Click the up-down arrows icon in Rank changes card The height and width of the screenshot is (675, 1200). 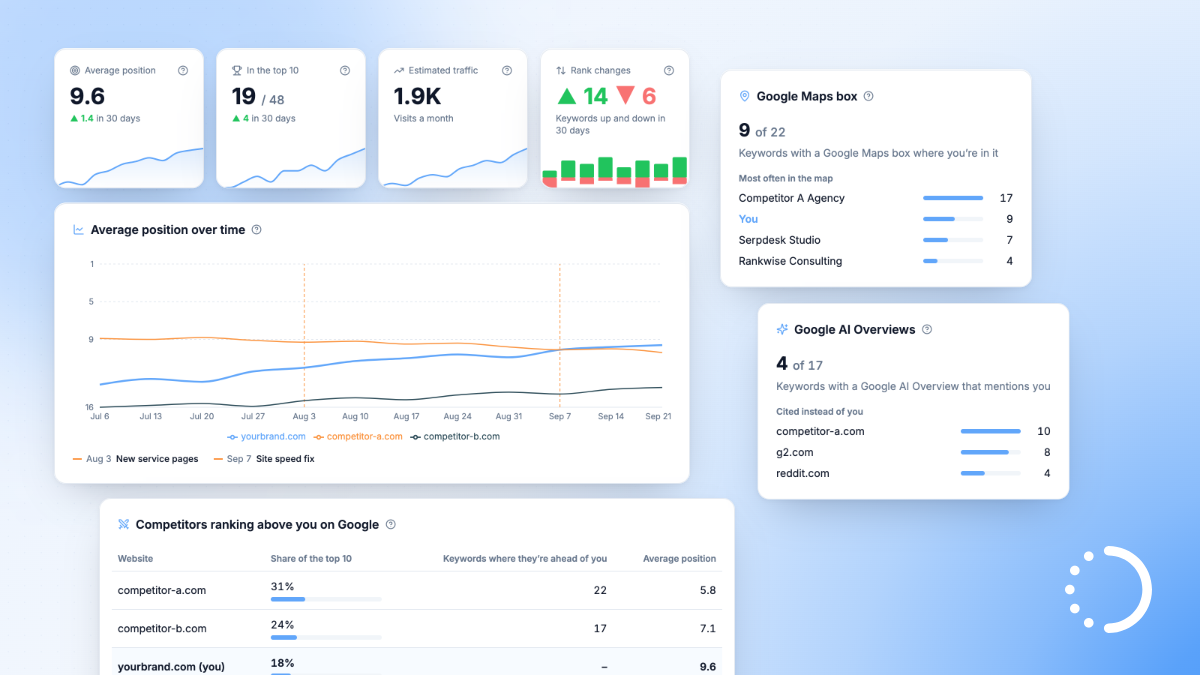pos(561,71)
